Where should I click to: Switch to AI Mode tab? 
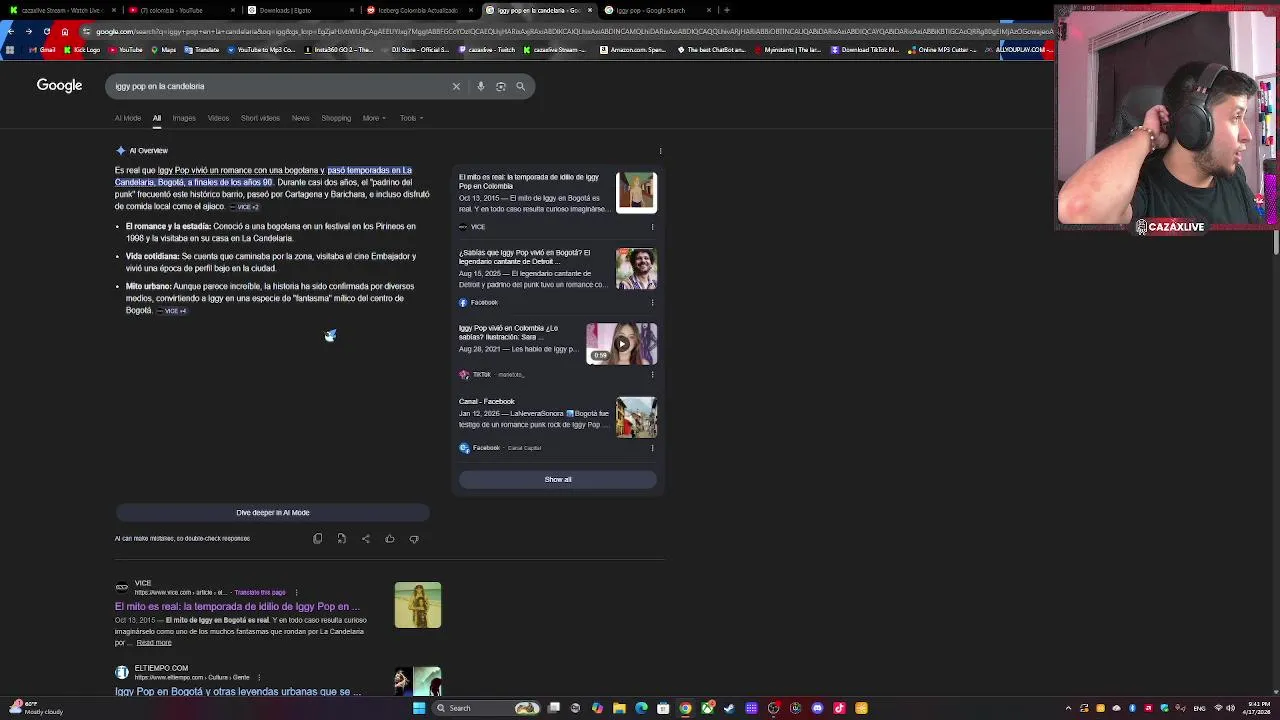pos(128,118)
